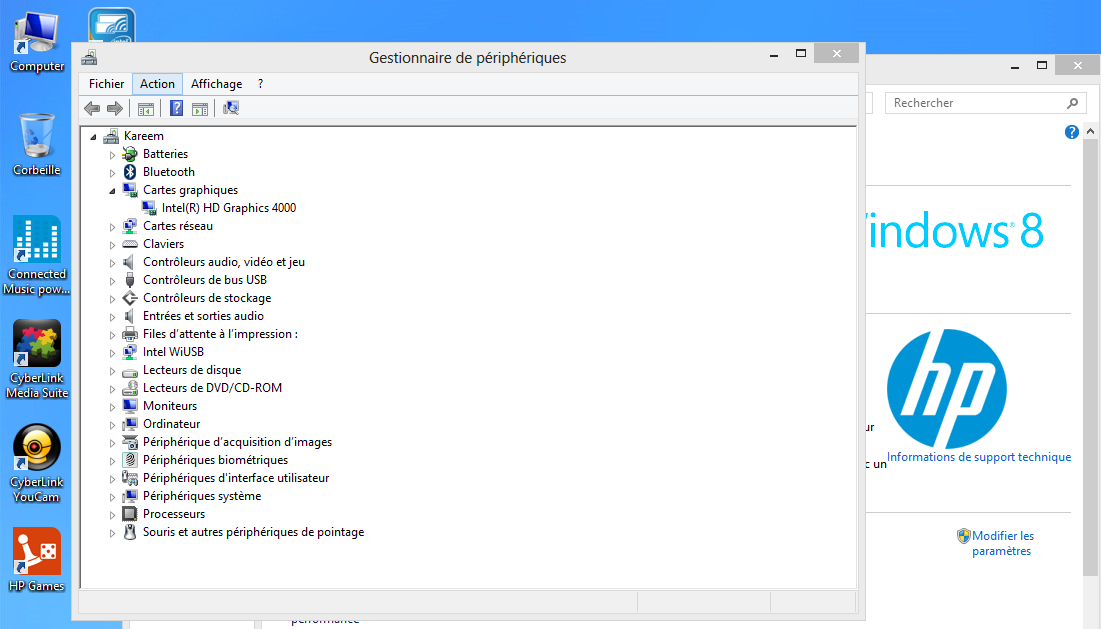Expand the Cartes réseau node
The width and height of the screenshot is (1101, 629).
pyautogui.click(x=112, y=227)
